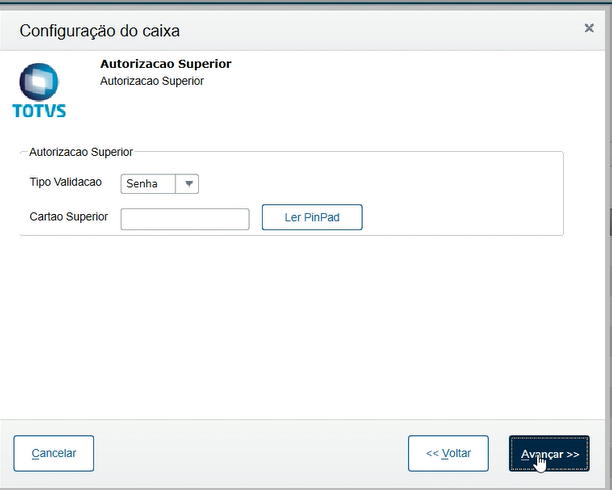The image size is (612, 490).
Task: Click the empty white area below the group box
Action: 300,320
